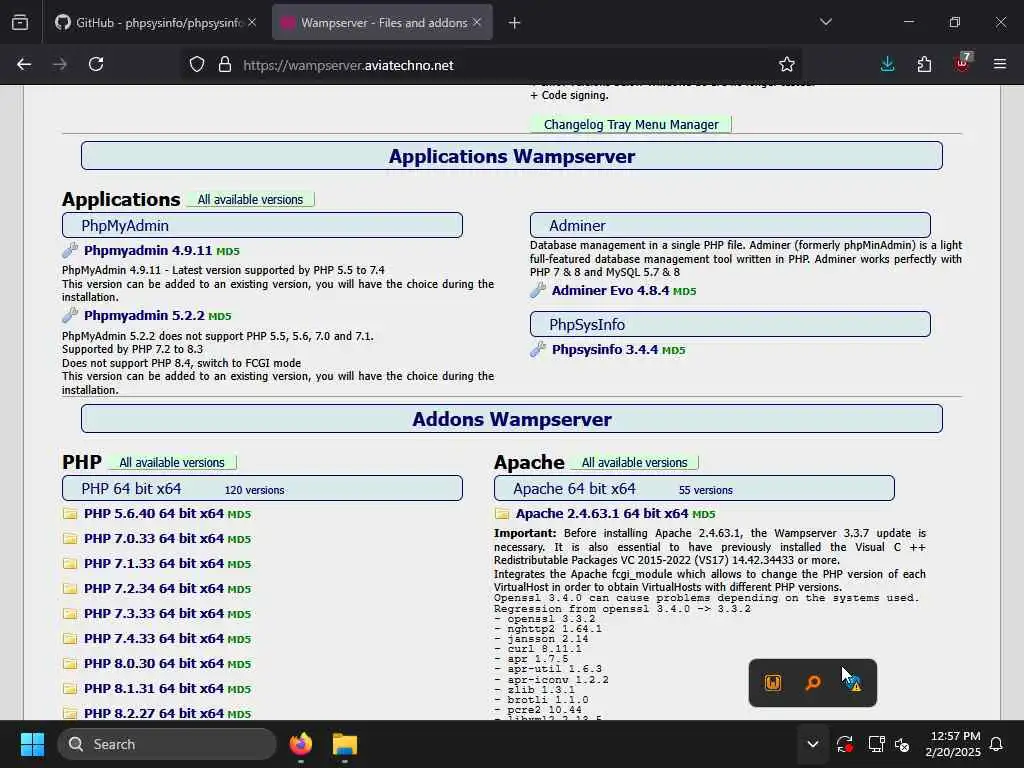Image resolution: width=1024 pixels, height=768 pixels.
Task: Click folder icon beside PHP 8.0.30
Action: click(x=70, y=663)
